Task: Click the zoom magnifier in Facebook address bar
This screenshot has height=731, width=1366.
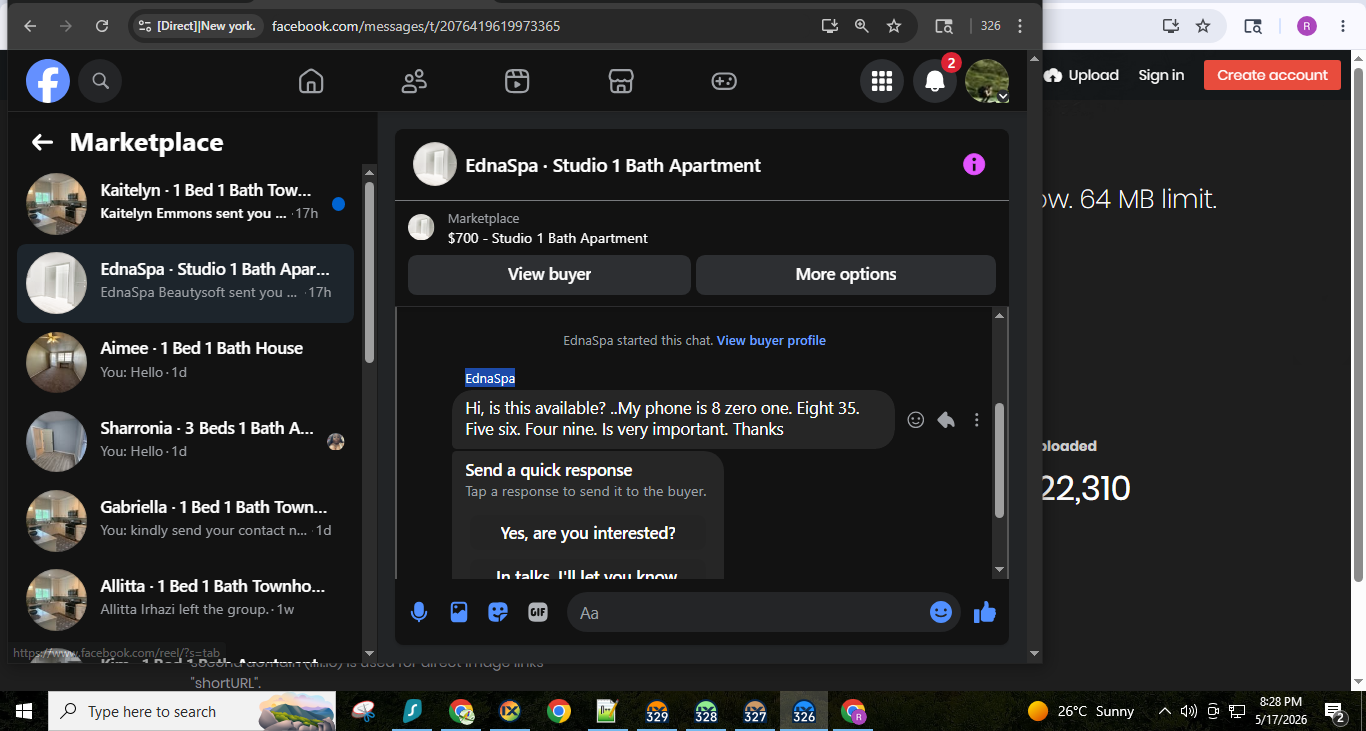Action: pyautogui.click(x=862, y=26)
